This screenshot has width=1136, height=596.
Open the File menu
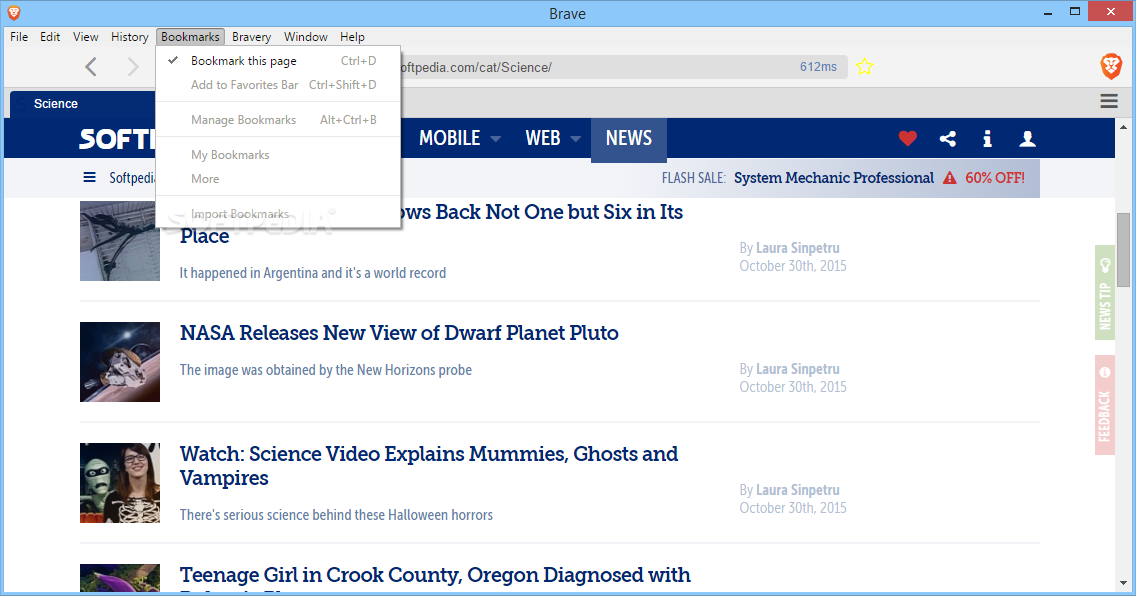(19, 36)
